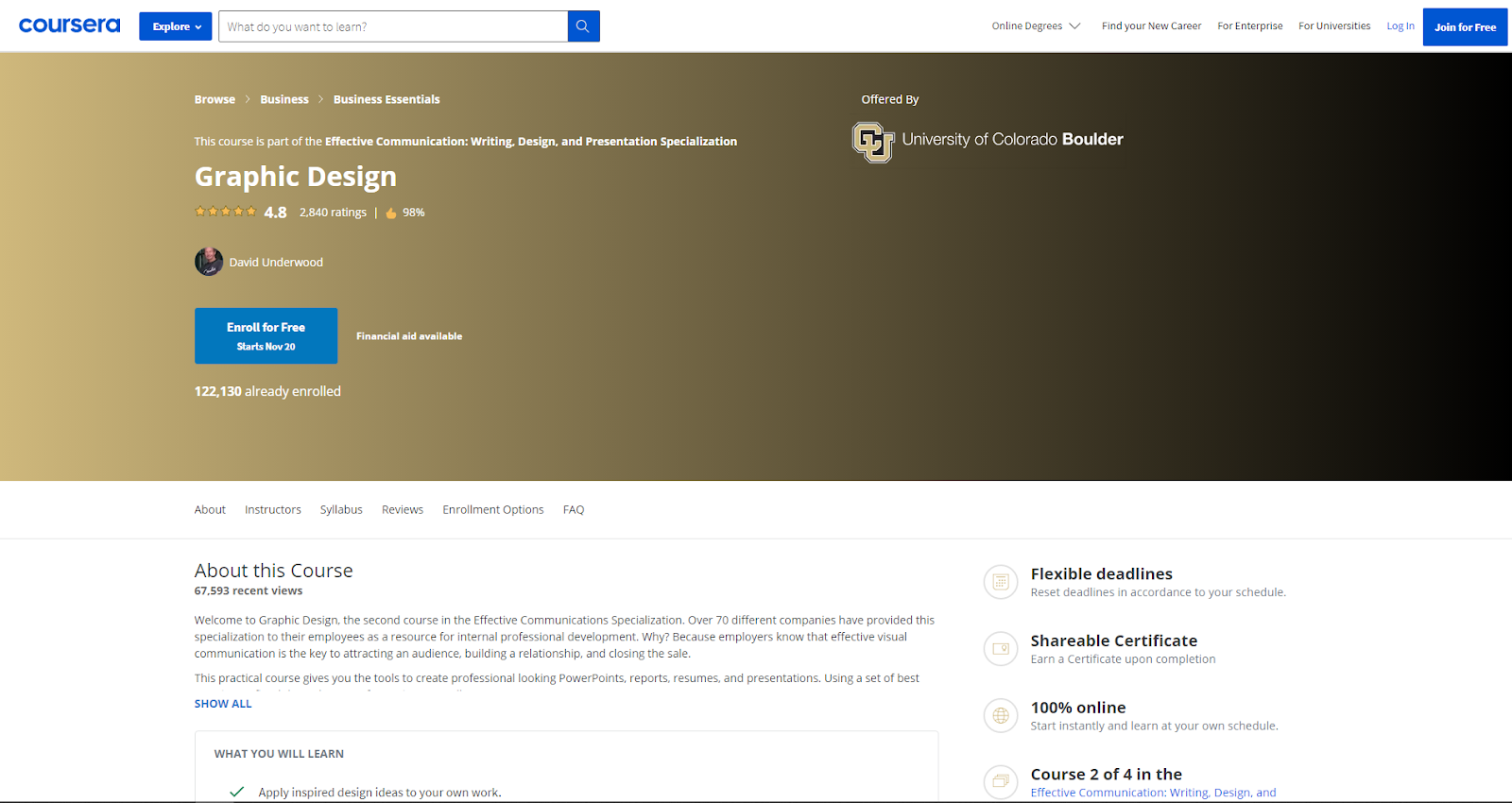Click the 2,840 ratings link
The image size is (1512, 803).
333,213
